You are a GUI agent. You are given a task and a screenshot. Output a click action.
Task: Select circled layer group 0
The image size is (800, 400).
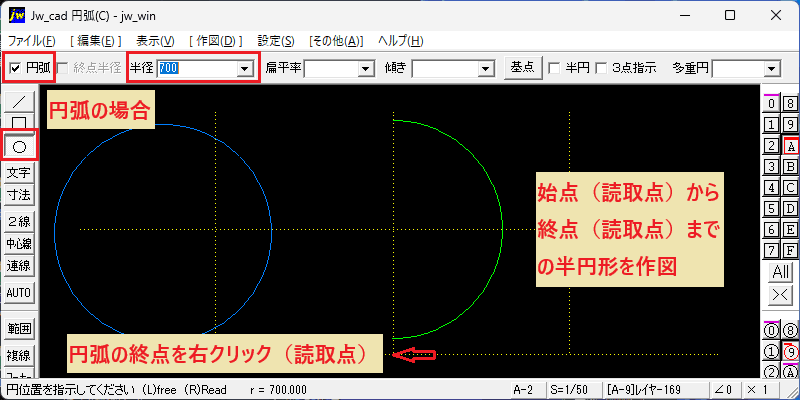[x=771, y=331]
